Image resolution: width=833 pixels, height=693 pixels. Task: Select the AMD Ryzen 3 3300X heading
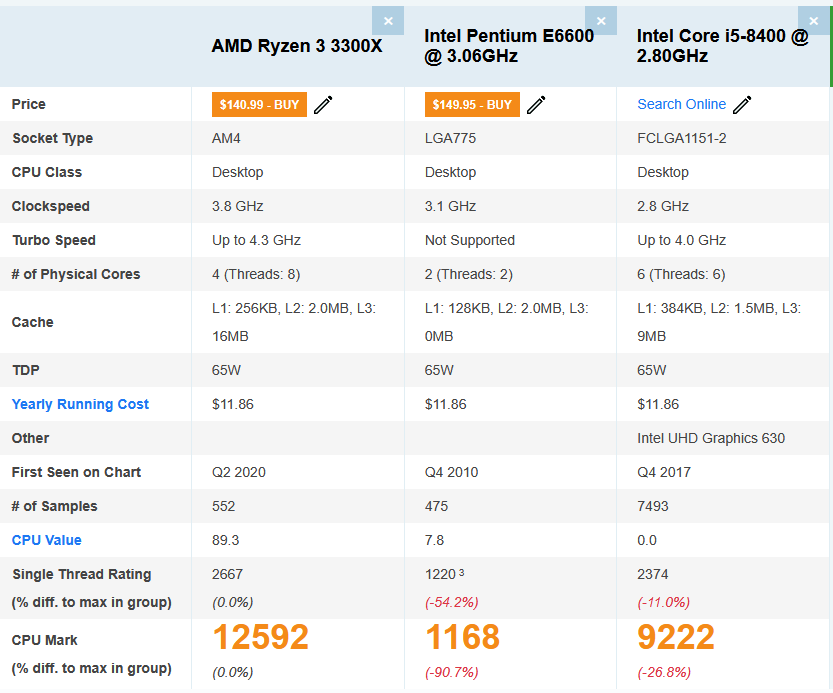click(297, 46)
